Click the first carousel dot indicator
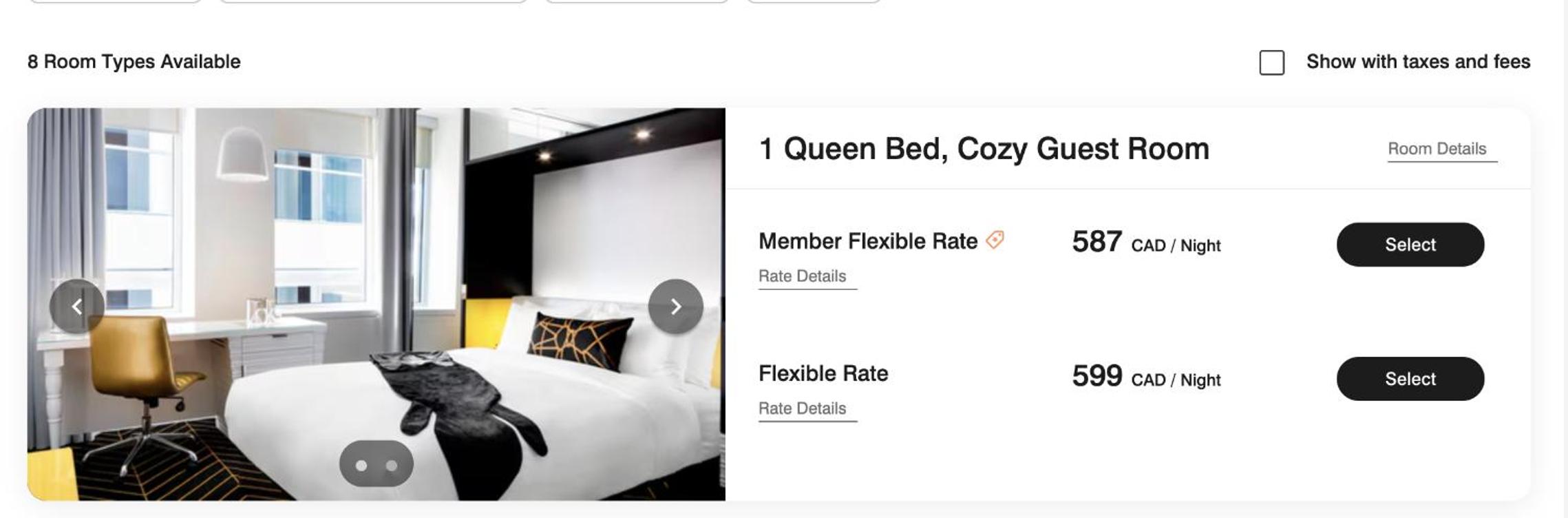This screenshot has width=1568, height=518. [361, 466]
